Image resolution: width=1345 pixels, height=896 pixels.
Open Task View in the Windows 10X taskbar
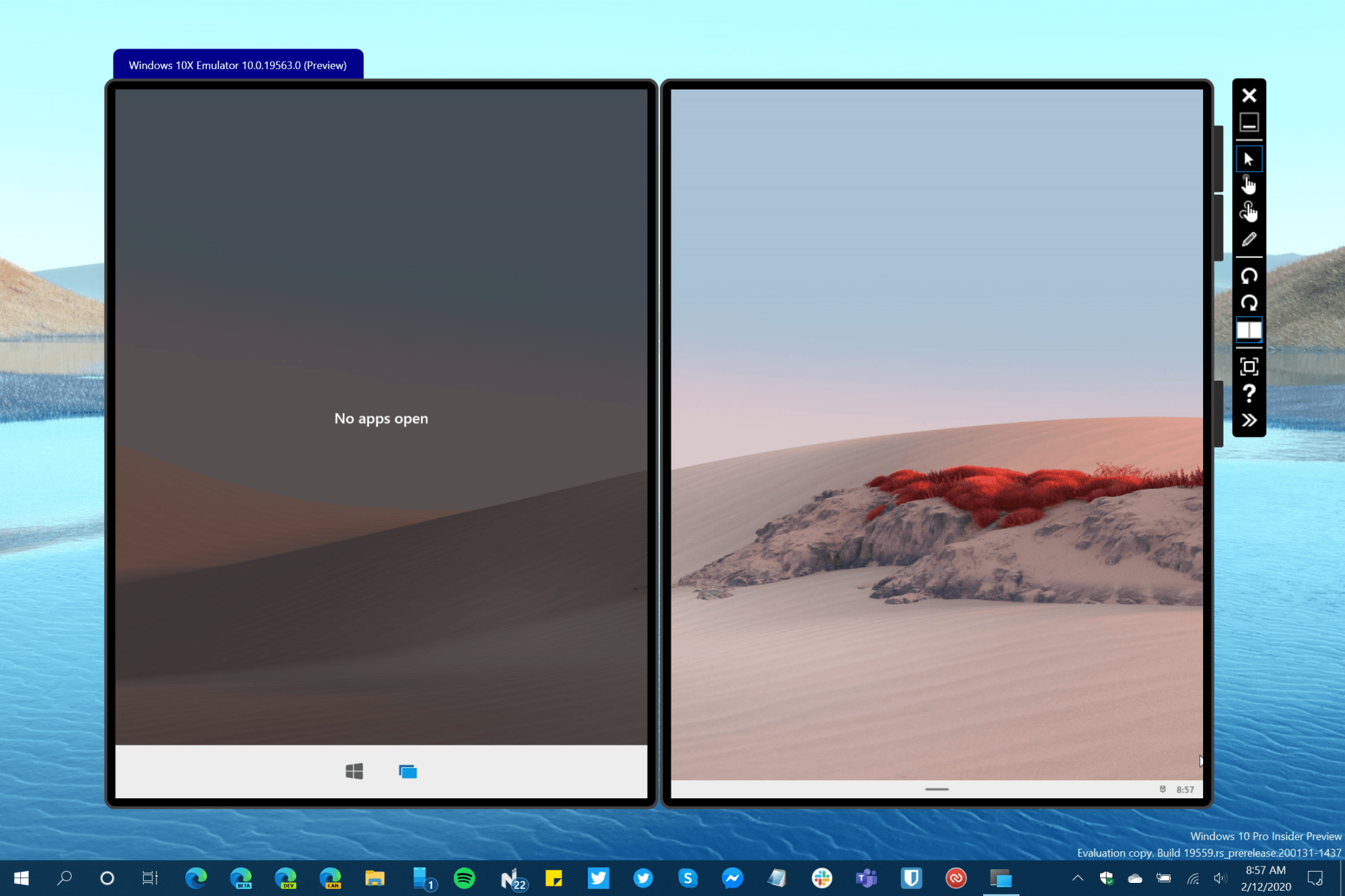pyautogui.click(x=407, y=772)
